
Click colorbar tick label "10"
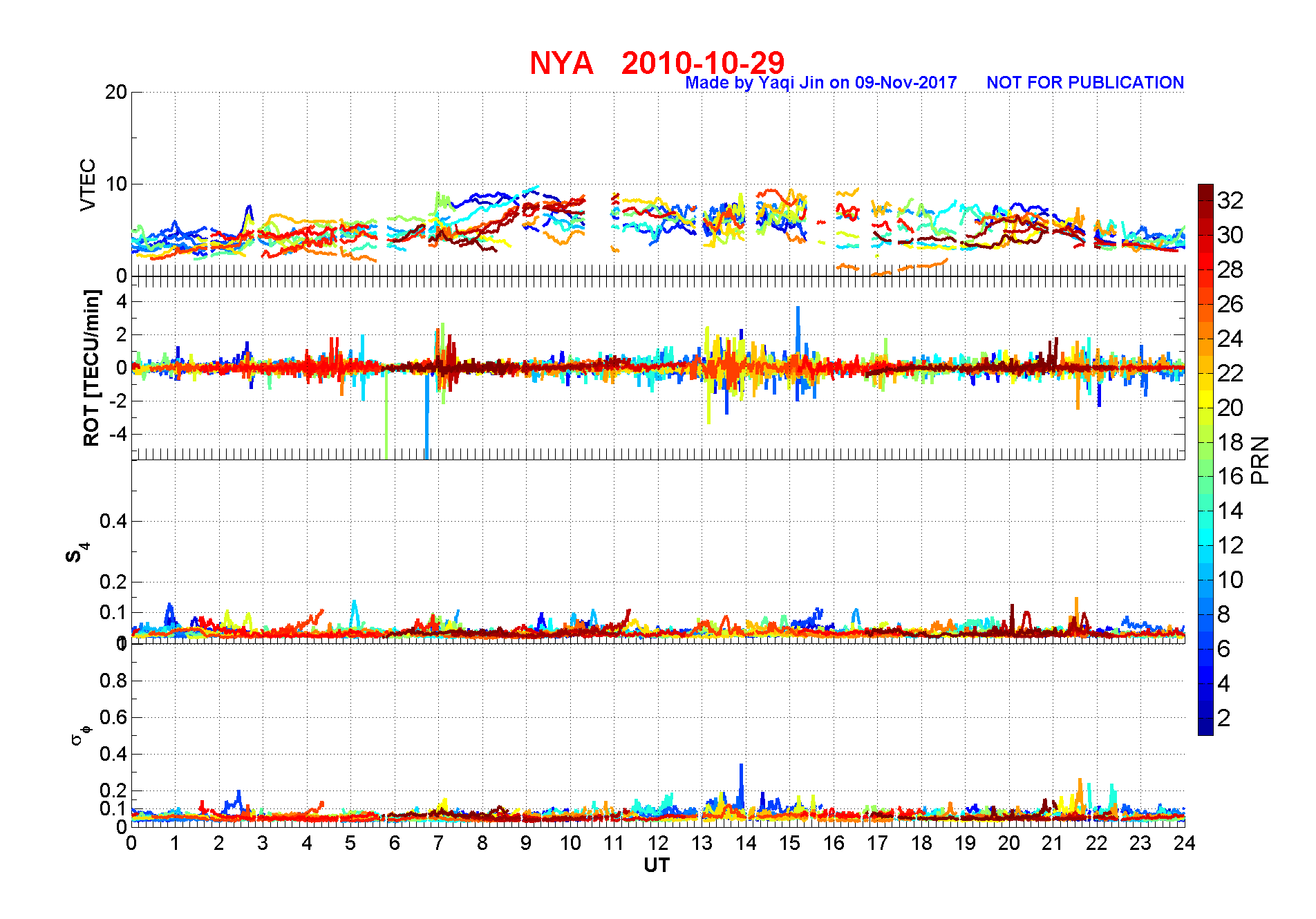(1230, 580)
